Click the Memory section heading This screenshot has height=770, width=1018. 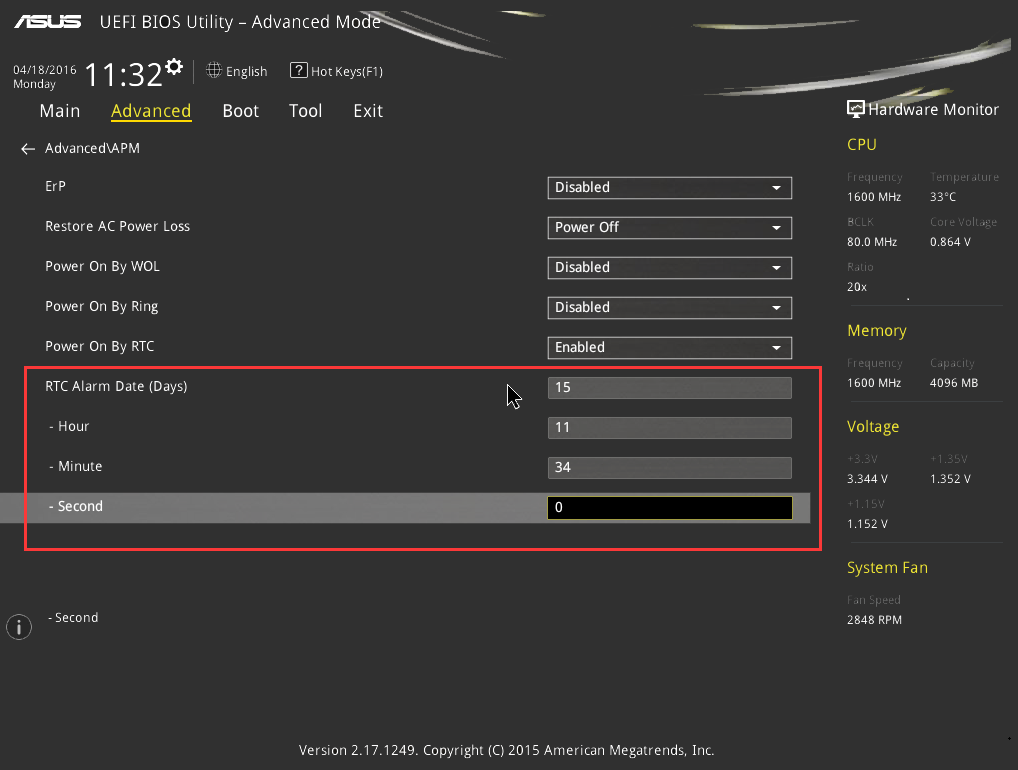coord(876,330)
